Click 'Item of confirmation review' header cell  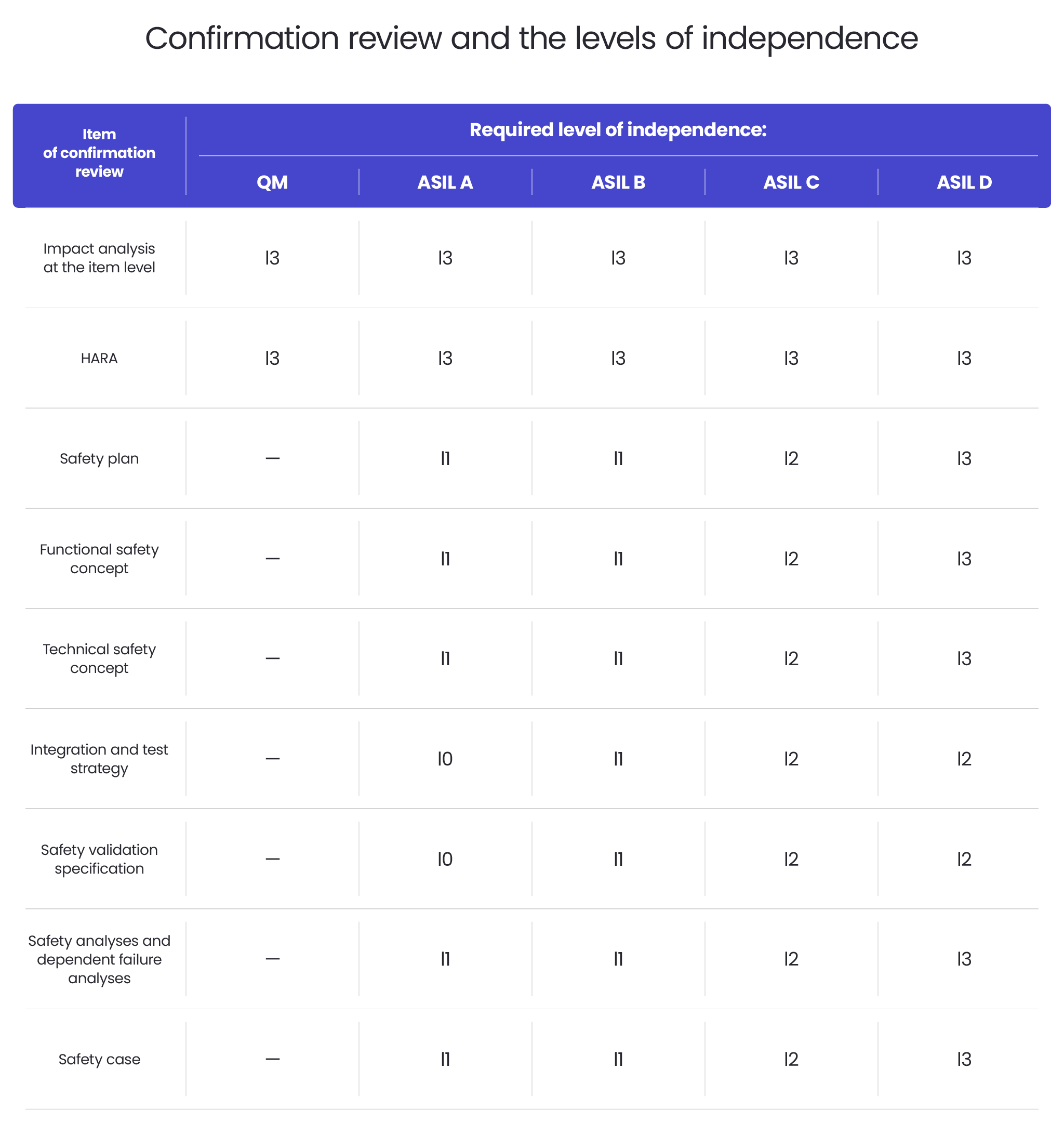[x=99, y=152]
